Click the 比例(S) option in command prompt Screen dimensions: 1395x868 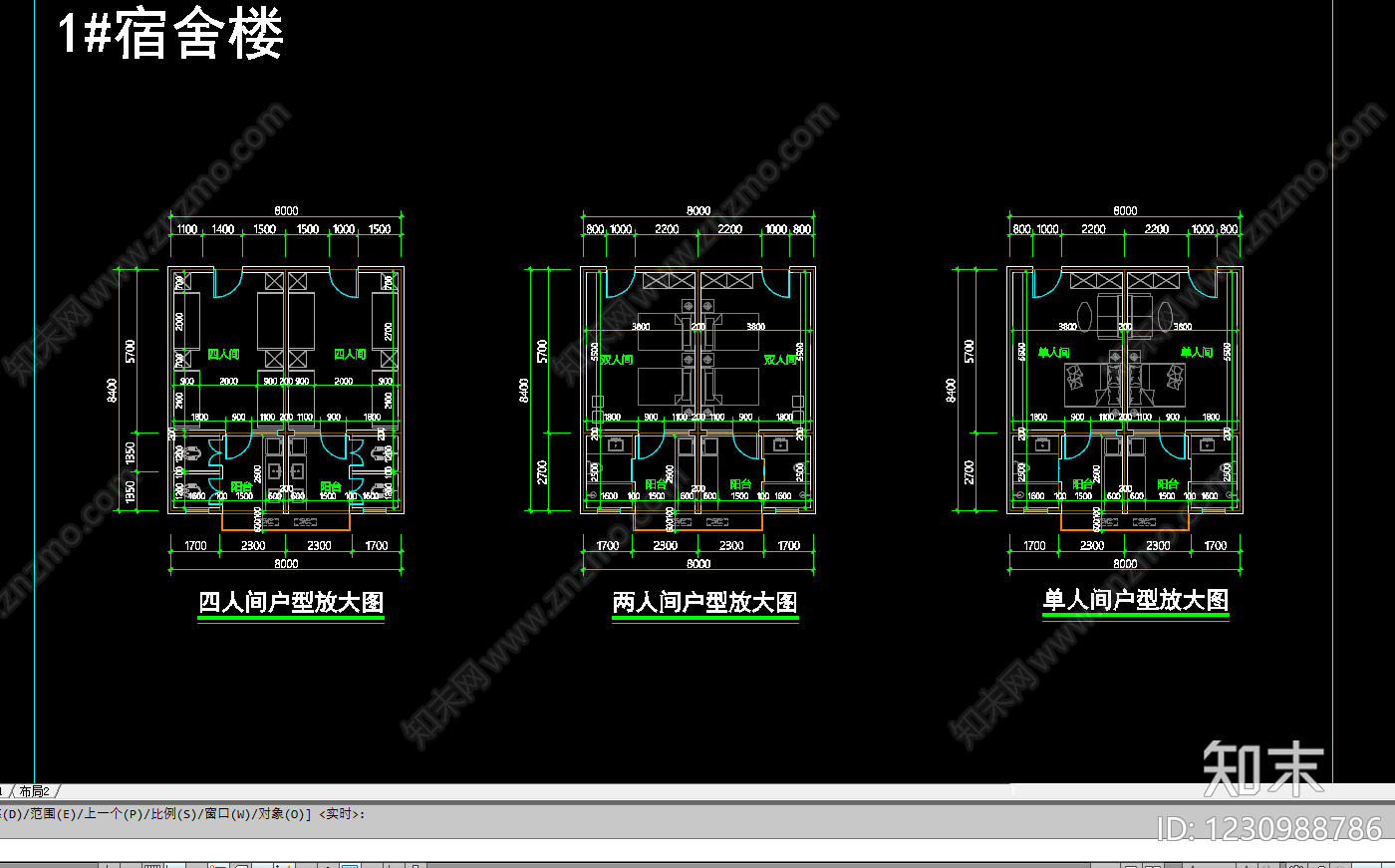click(x=174, y=814)
